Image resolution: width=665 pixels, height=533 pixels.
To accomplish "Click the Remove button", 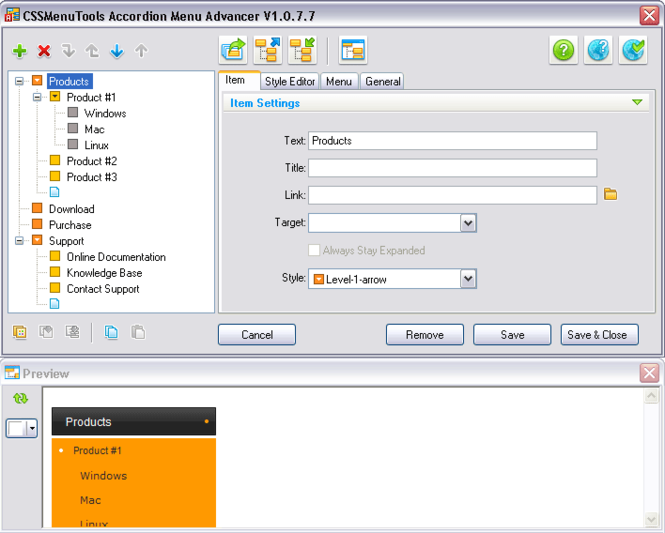I will pos(425,335).
